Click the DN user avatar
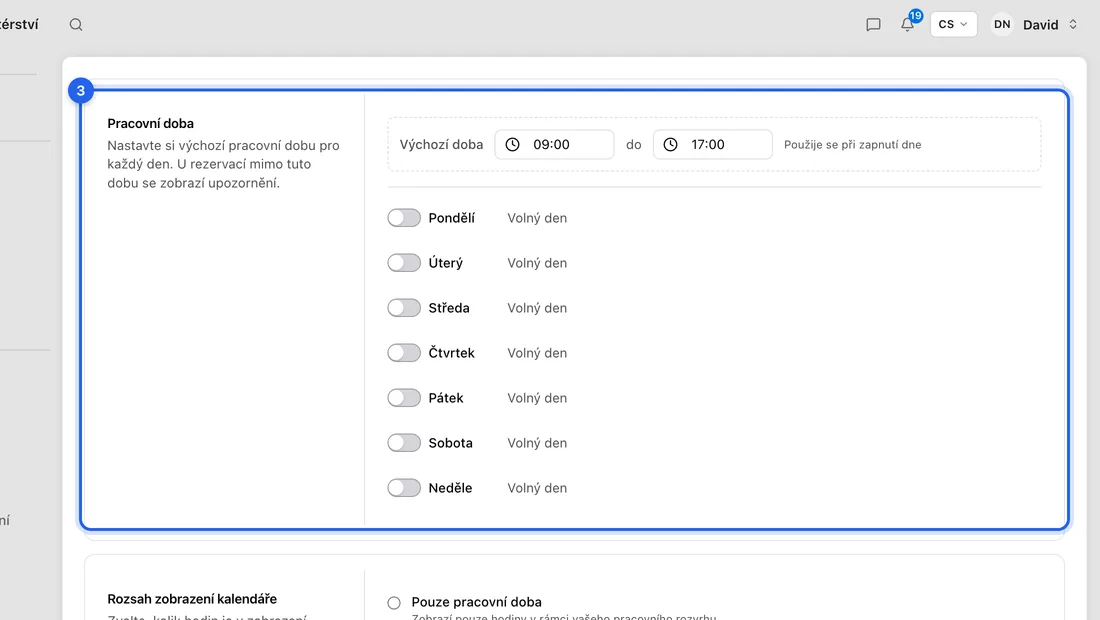 (x=1002, y=25)
